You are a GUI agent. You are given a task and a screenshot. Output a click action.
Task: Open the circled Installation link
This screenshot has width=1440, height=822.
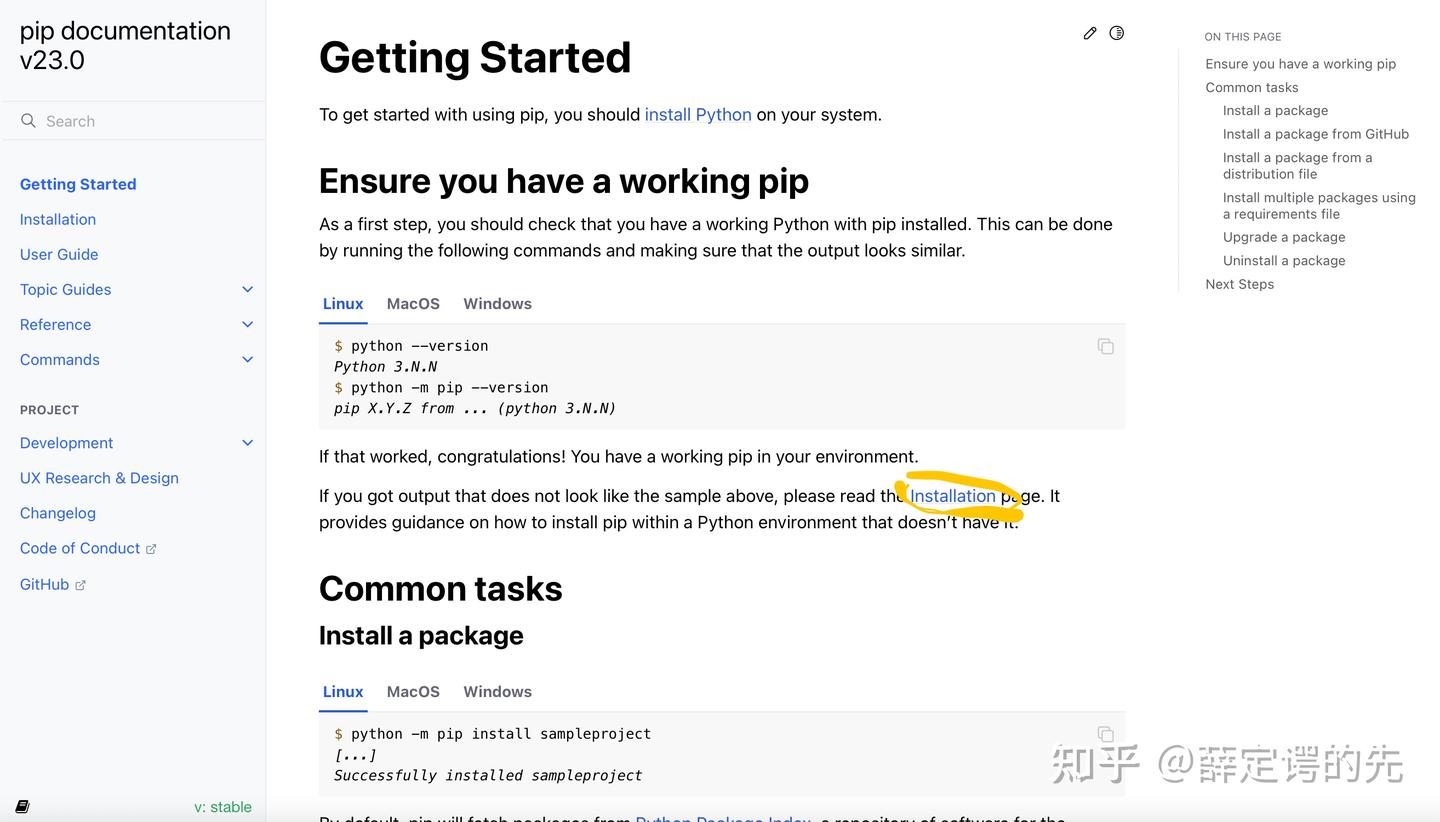[954, 496]
